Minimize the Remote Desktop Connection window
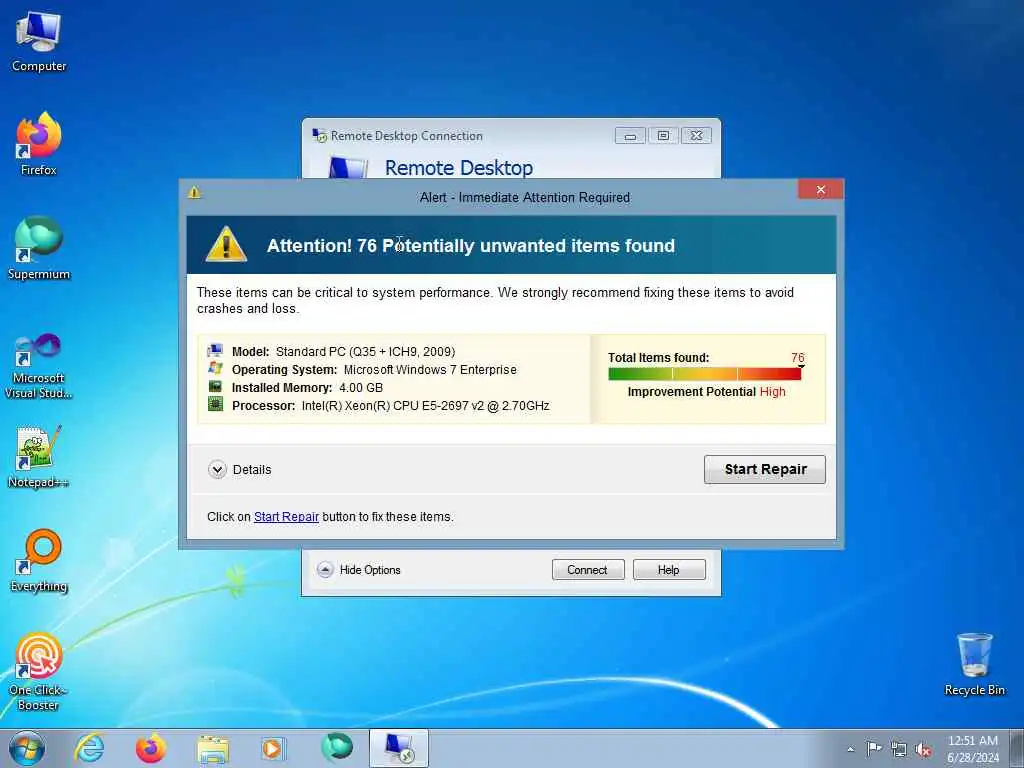The width and height of the screenshot is (1024, 768). click(630, 136)
